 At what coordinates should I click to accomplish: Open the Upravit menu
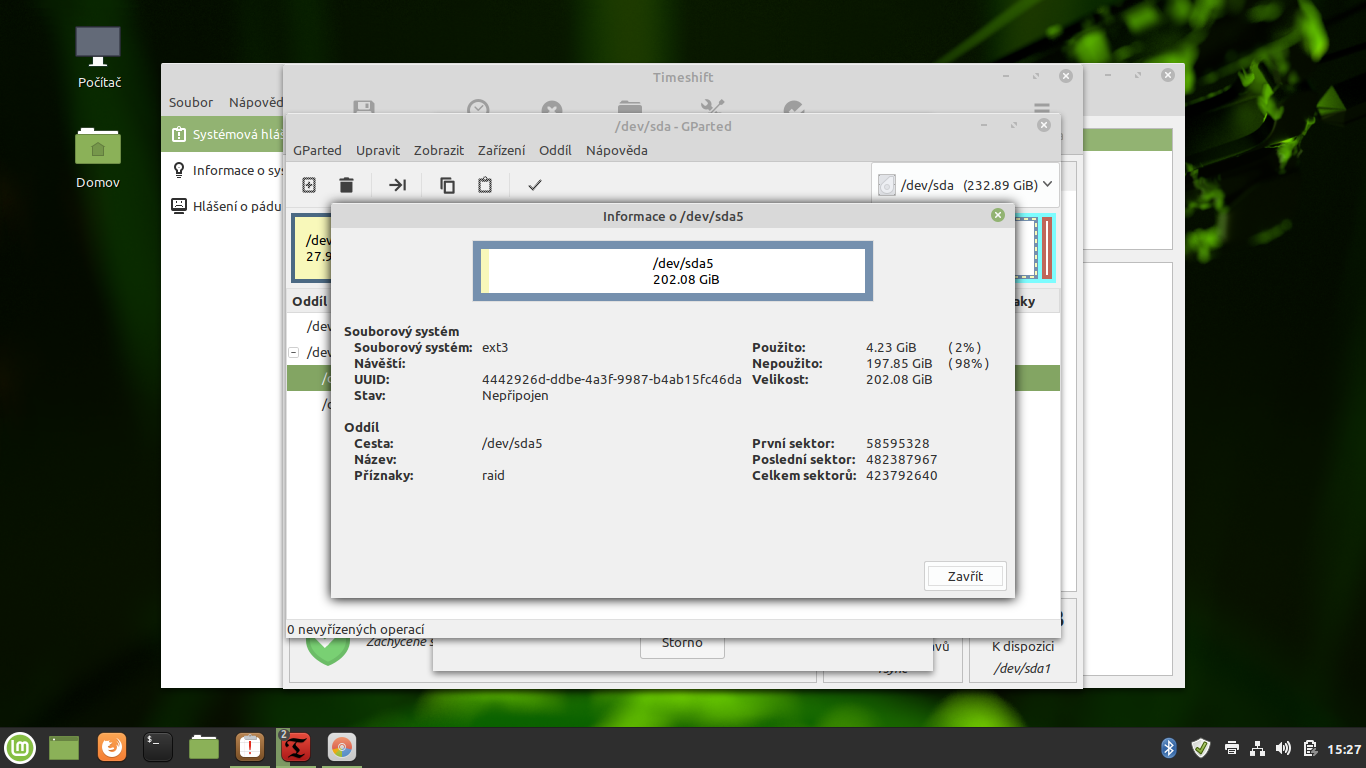[x=378, y=150]
